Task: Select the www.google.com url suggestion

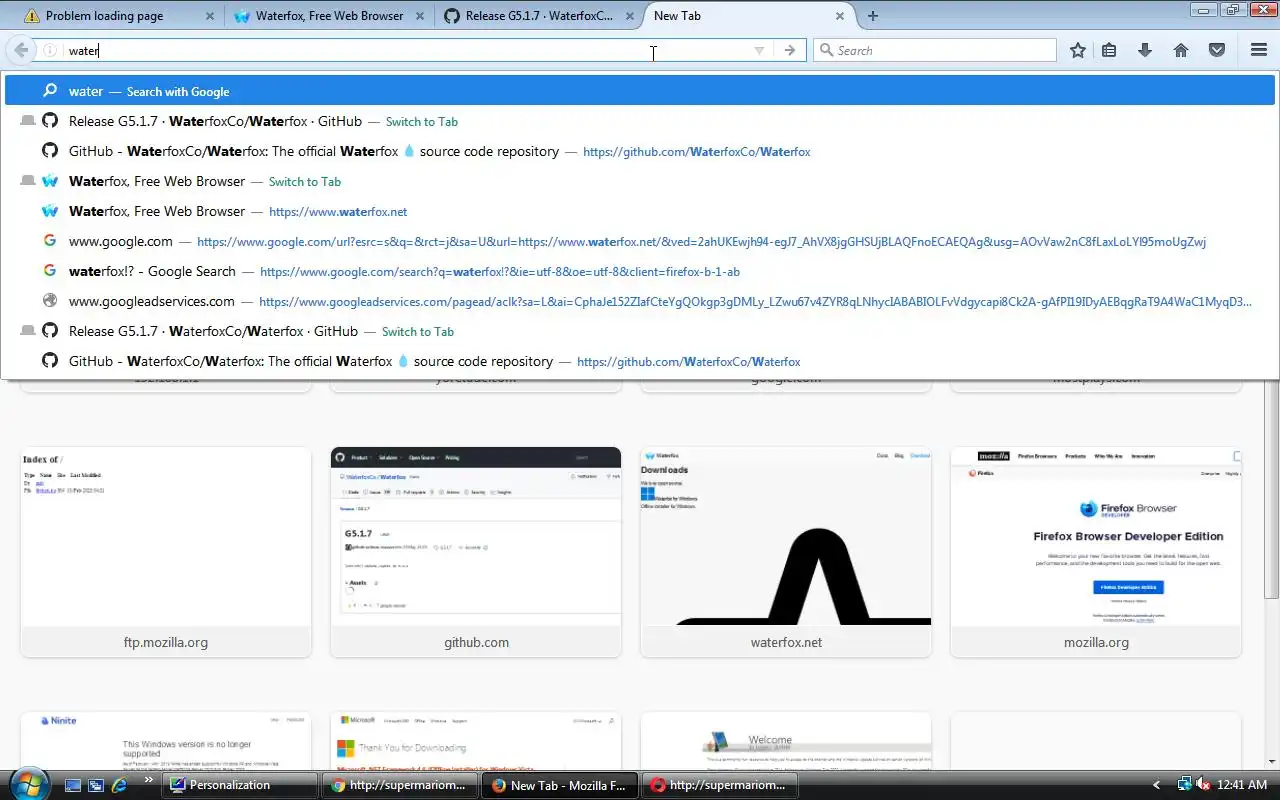Action: [x=640, y=241]
